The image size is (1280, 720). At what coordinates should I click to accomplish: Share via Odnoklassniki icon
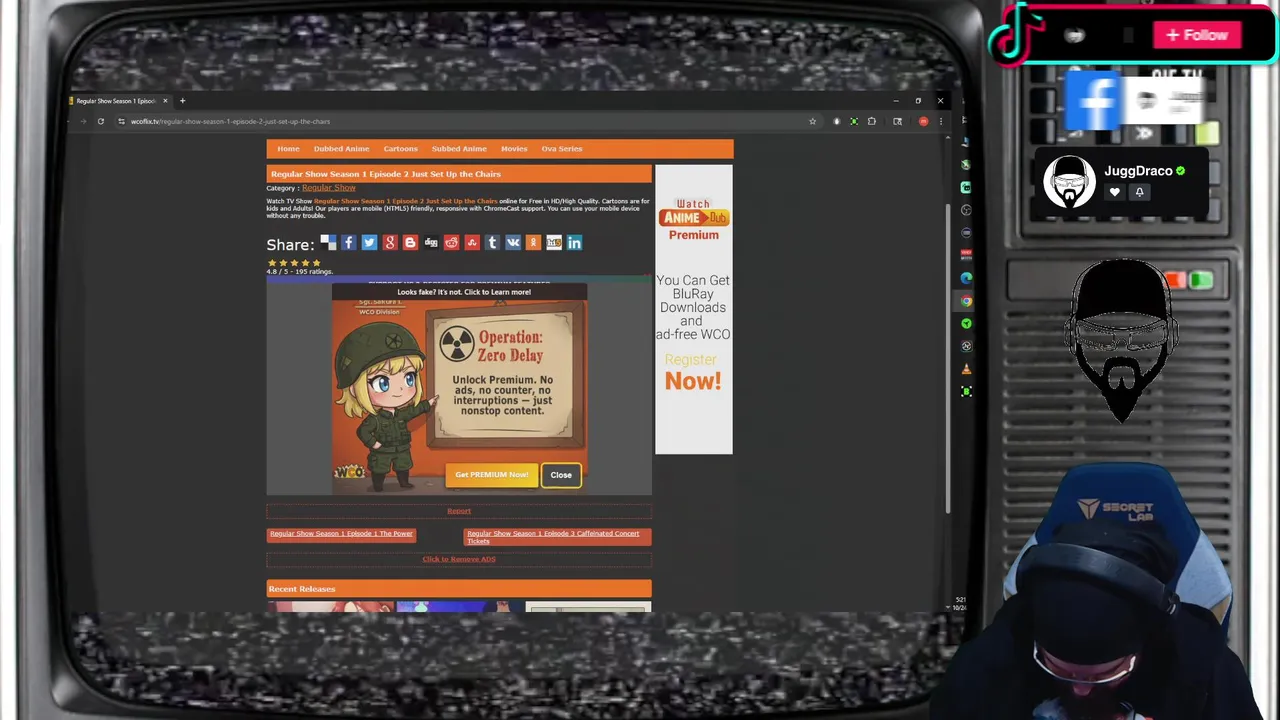click(x=533, y=243)
